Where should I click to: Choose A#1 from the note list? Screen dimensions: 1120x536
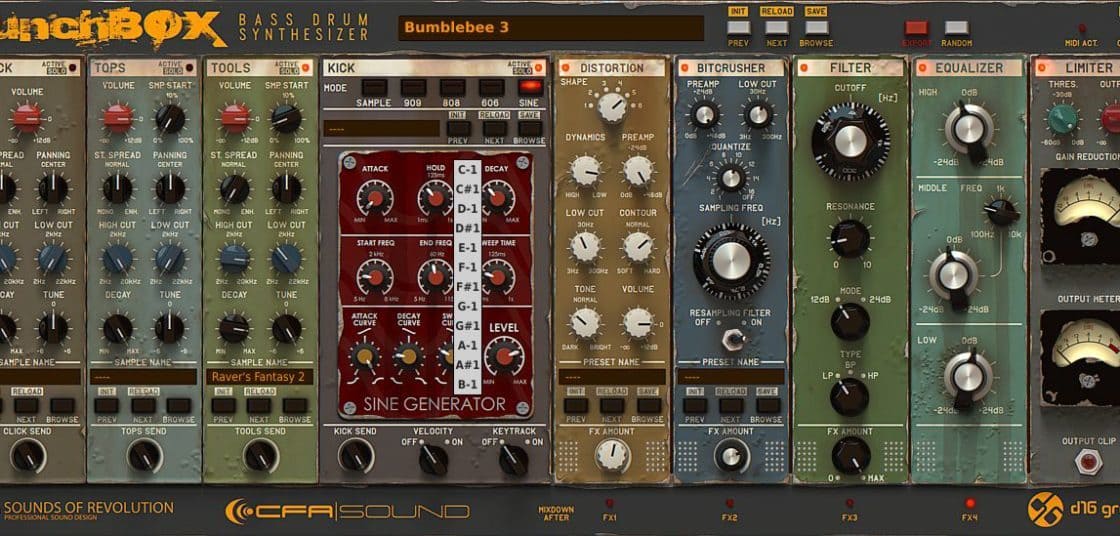point(467,364)
